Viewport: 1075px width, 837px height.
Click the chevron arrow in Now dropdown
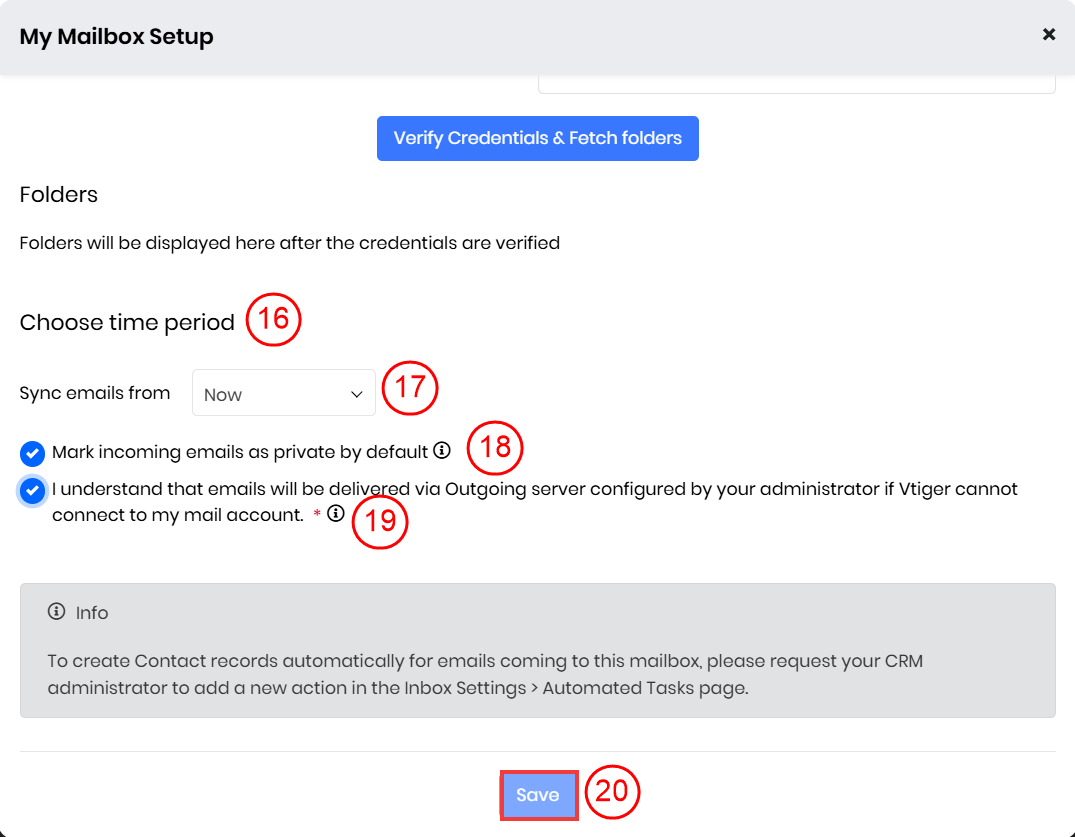(x=357, y=394)
